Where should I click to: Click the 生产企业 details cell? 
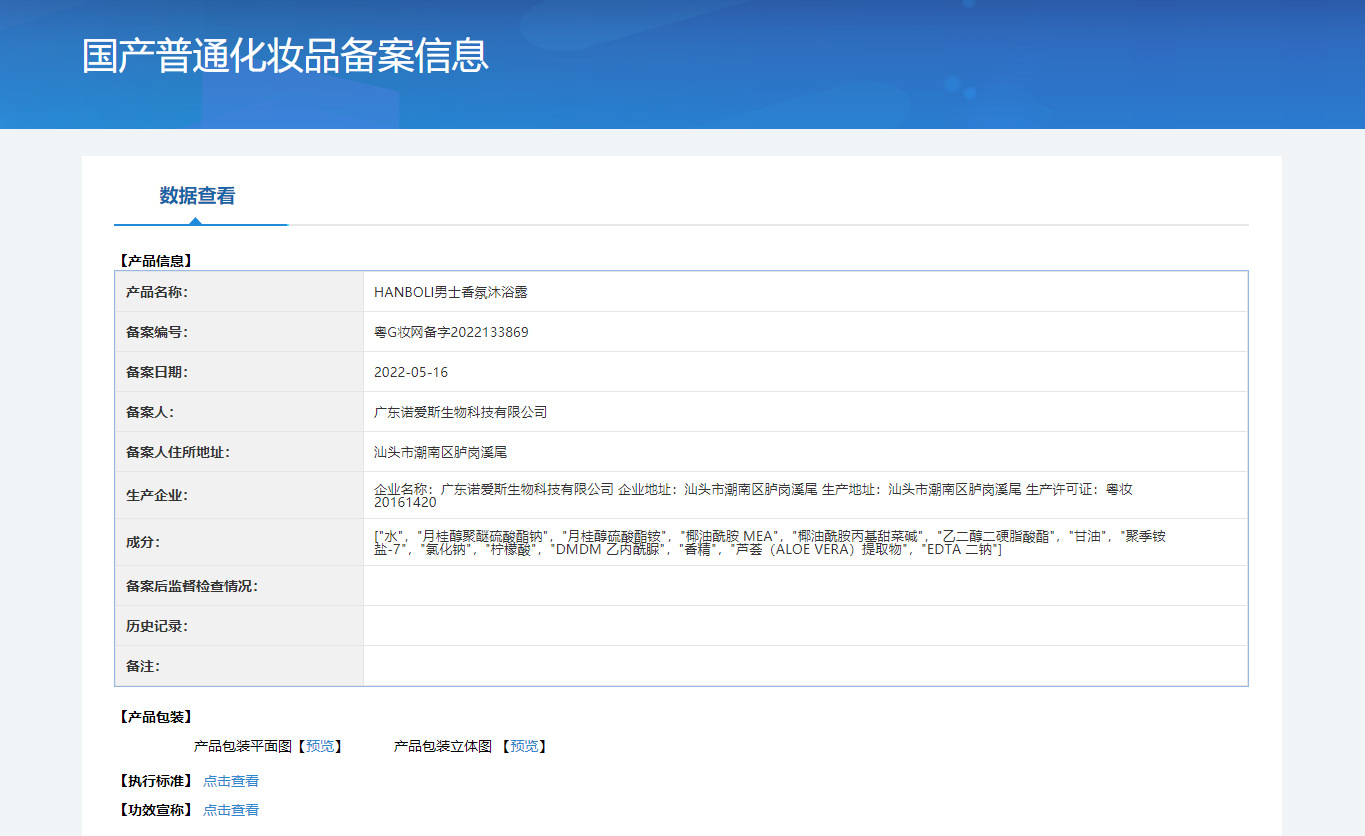coord(806,495)
